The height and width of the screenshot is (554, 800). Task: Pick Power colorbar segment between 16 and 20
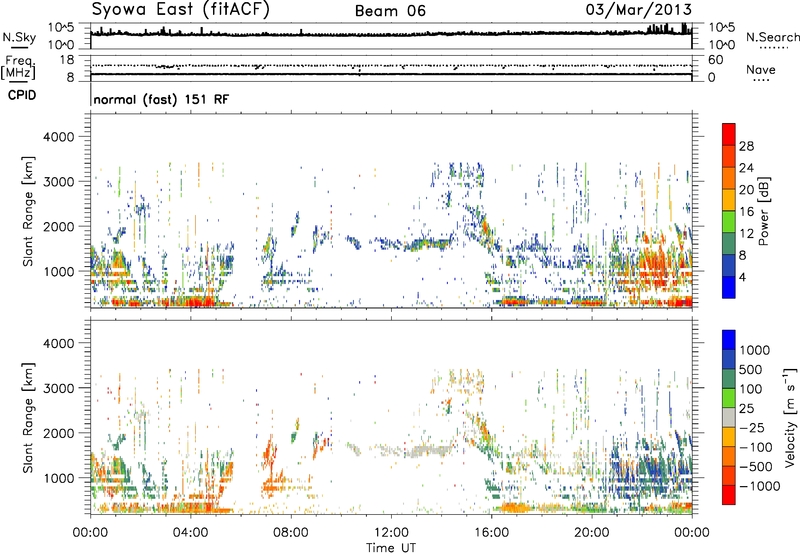coord(729,200)
